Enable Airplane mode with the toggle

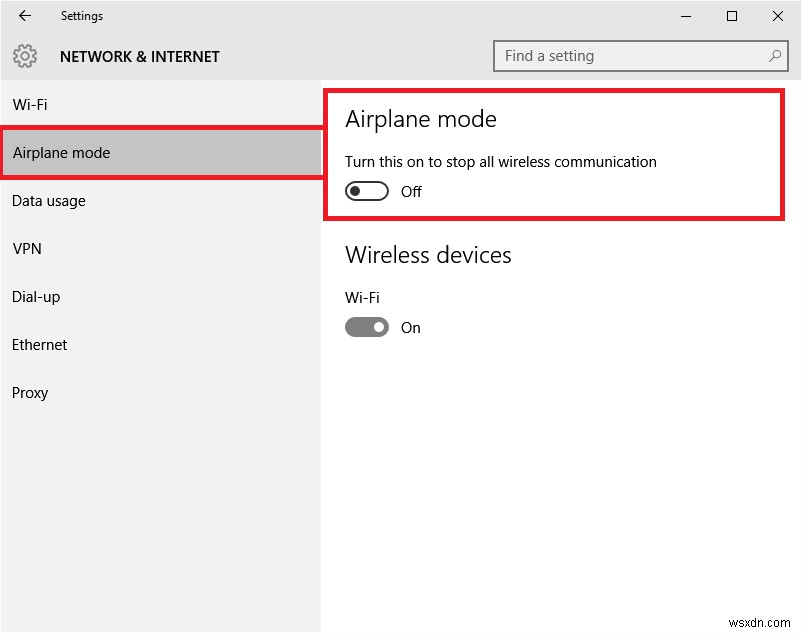click(x=367, y=190)
